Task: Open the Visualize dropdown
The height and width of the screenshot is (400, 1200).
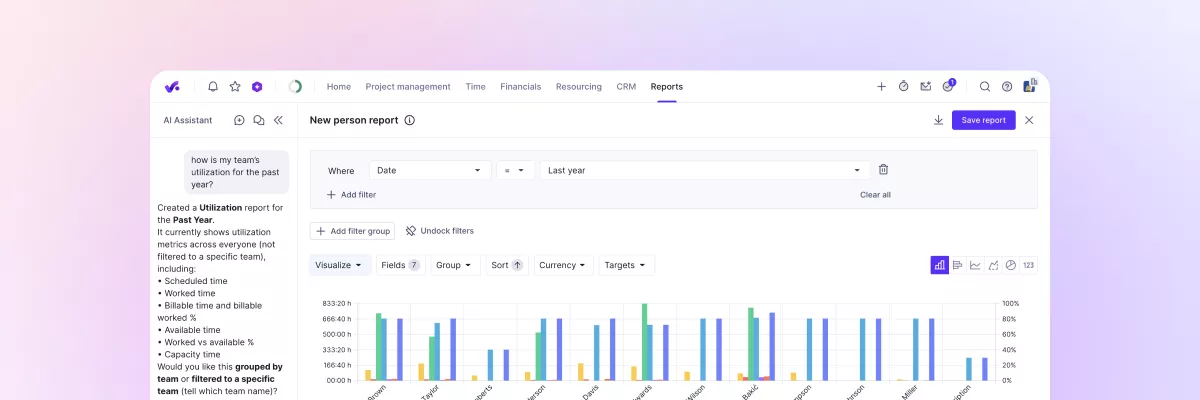Action: [339, 265]
